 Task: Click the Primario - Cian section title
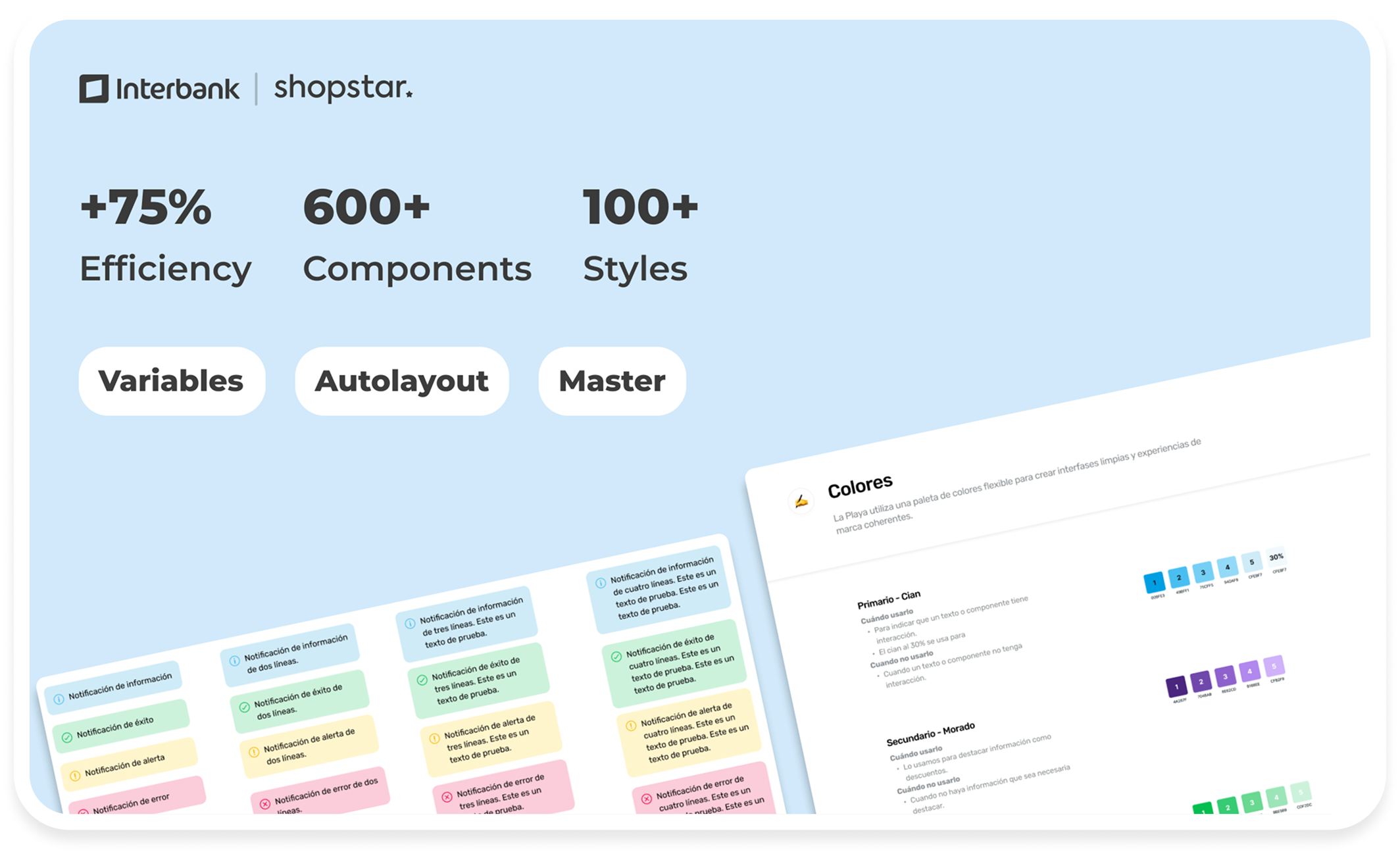pyautogui.click(x=888, y=599)
